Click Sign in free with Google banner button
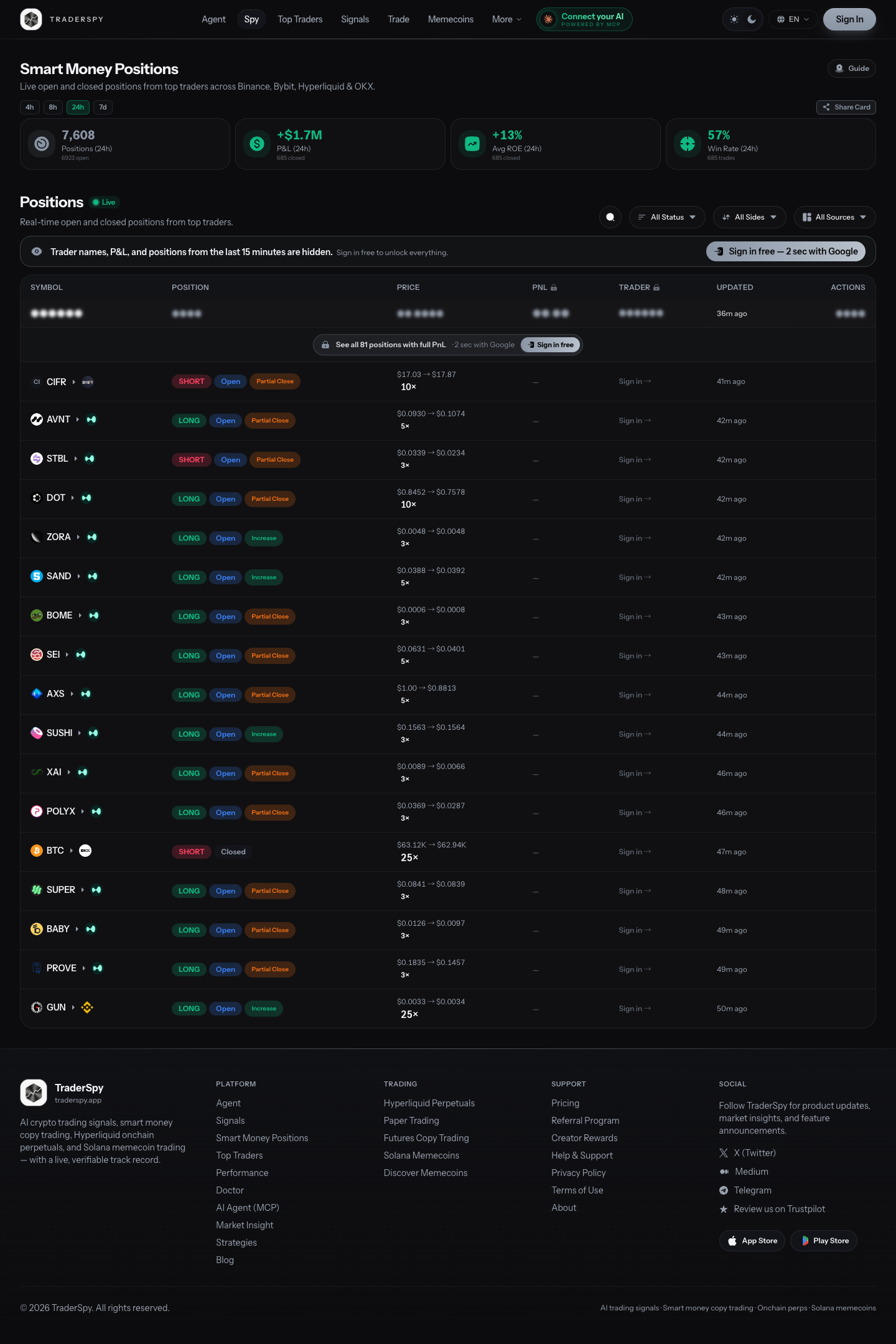Viewport: 896px width, 1344px height. tap(786, 251)
